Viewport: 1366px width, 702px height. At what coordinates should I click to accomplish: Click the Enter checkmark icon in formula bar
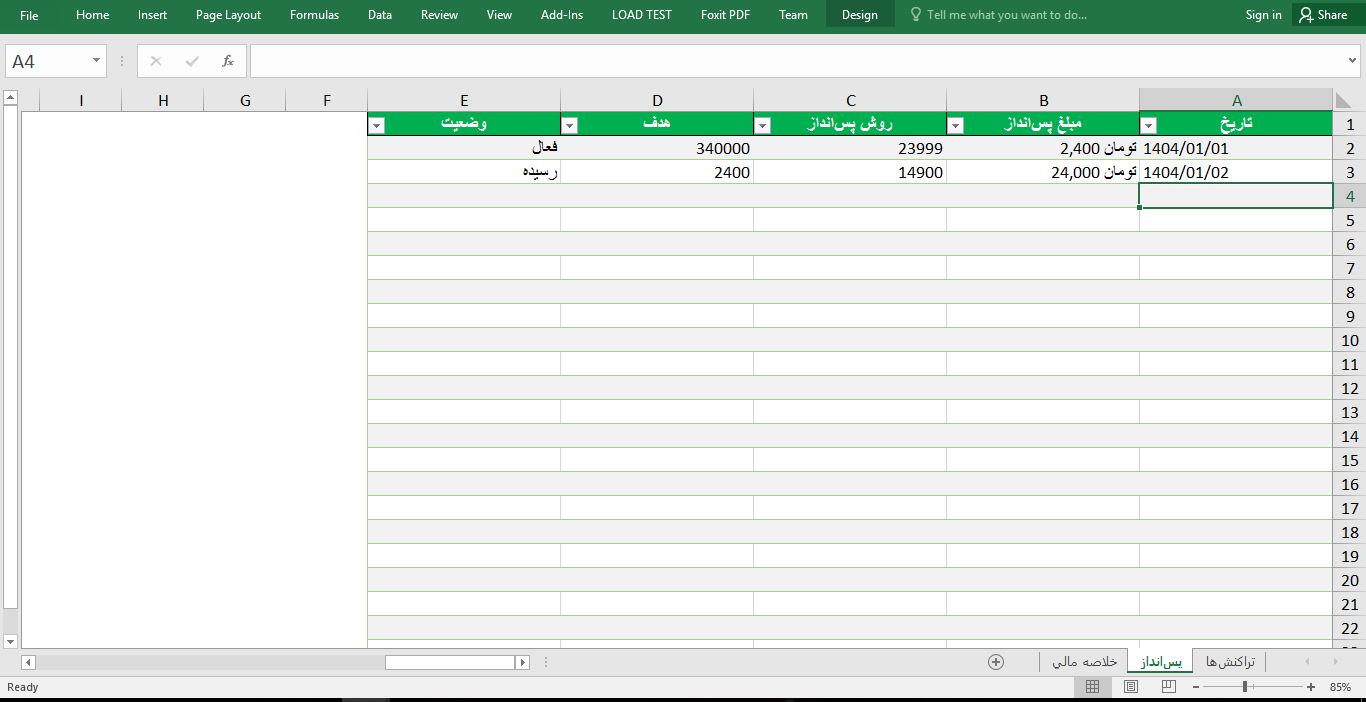click(x=192, y=61)
